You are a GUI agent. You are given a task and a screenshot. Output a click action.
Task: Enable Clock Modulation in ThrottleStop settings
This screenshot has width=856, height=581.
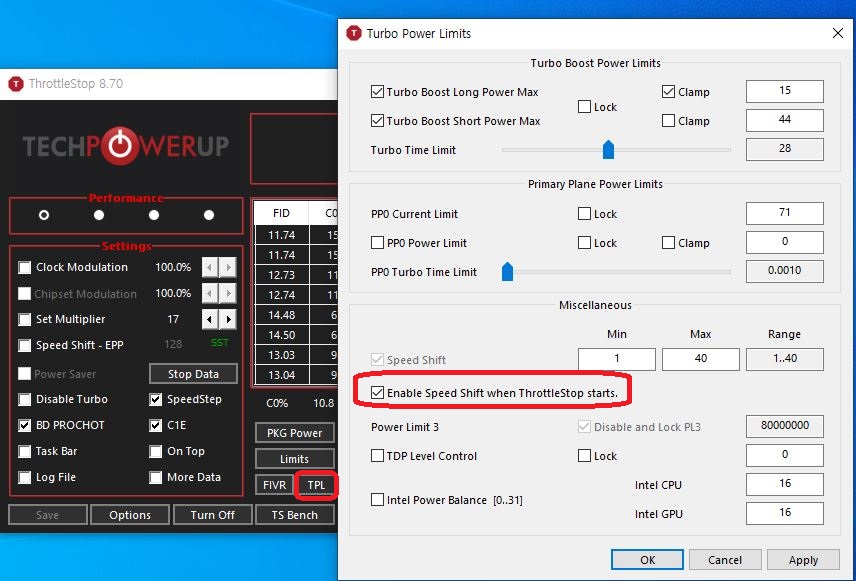[25, 268]
